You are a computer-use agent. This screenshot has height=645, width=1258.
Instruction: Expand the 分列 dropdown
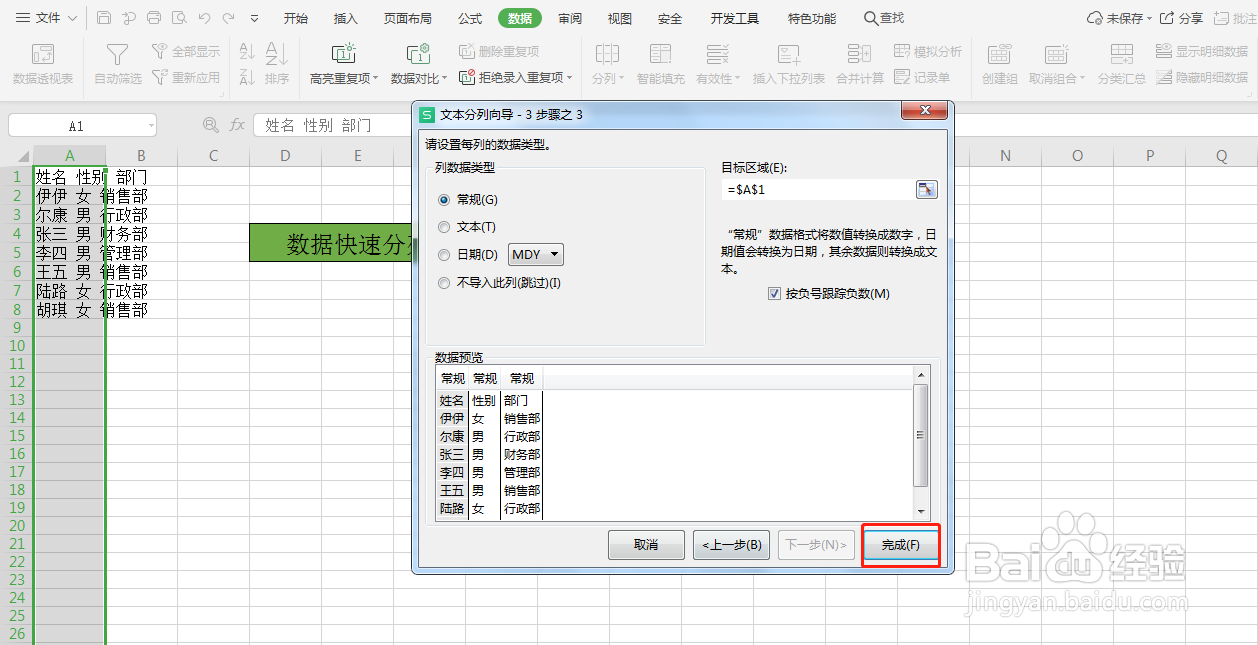click(x=621, y=78)
